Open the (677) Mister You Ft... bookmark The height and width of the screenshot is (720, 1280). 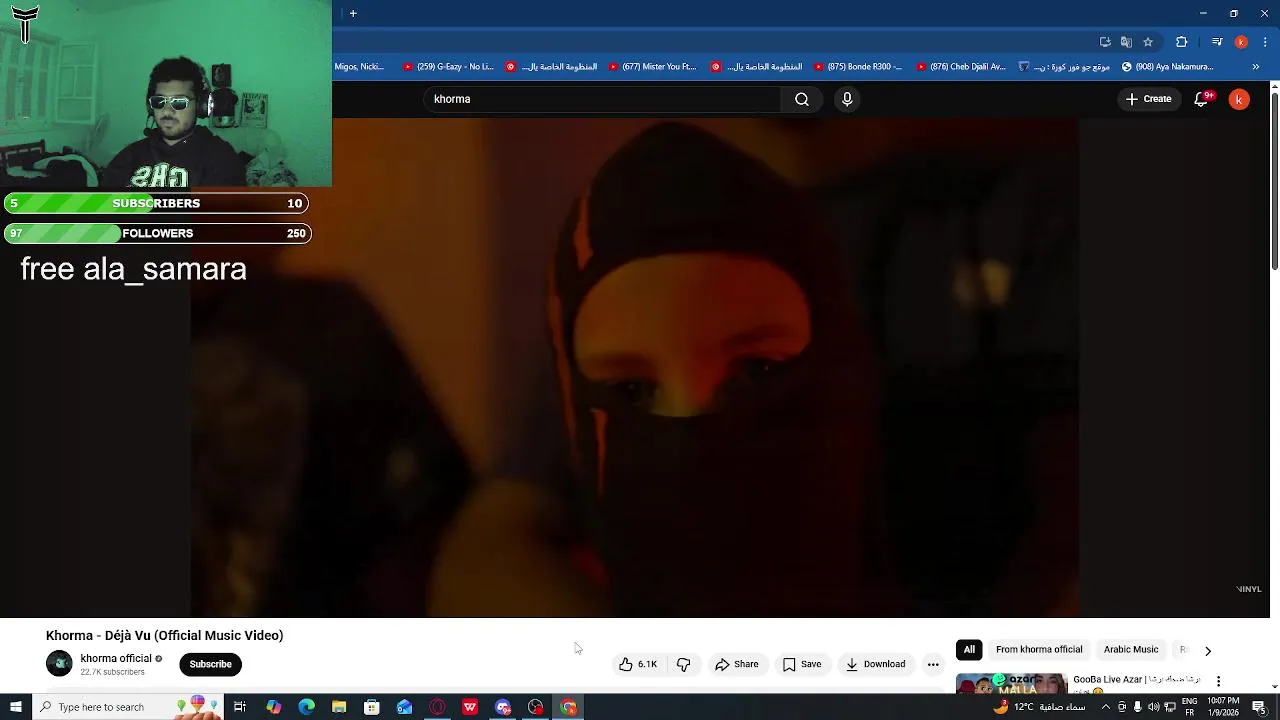(653, 67)
